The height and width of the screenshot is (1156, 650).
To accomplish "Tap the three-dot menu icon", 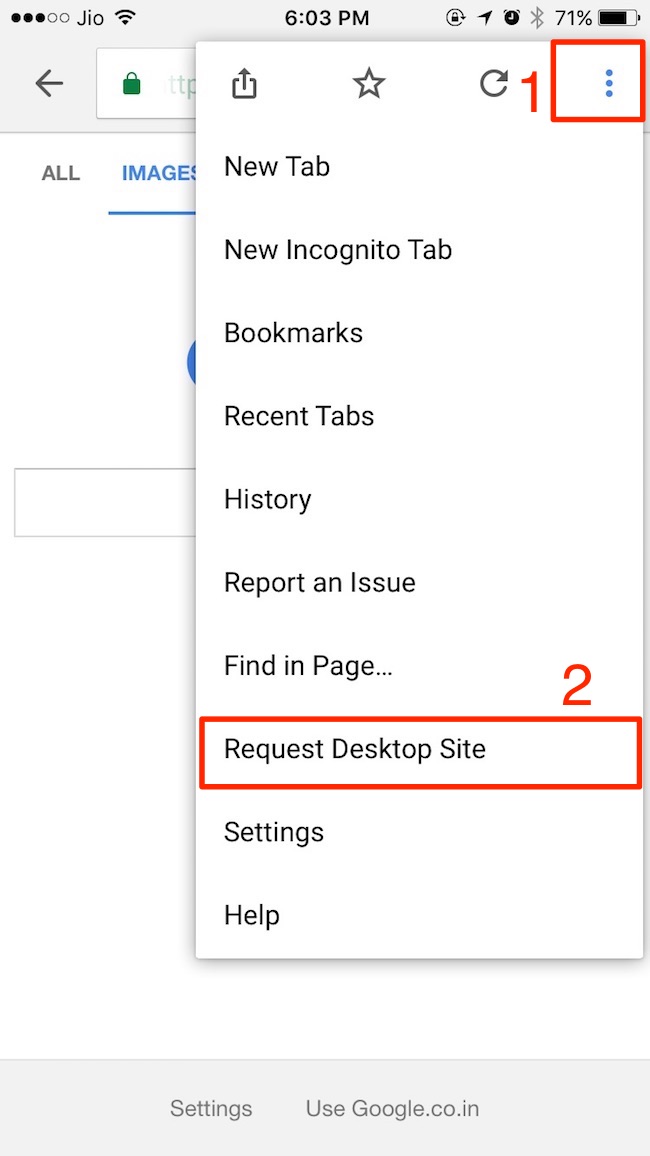I will tap(608, 84).
